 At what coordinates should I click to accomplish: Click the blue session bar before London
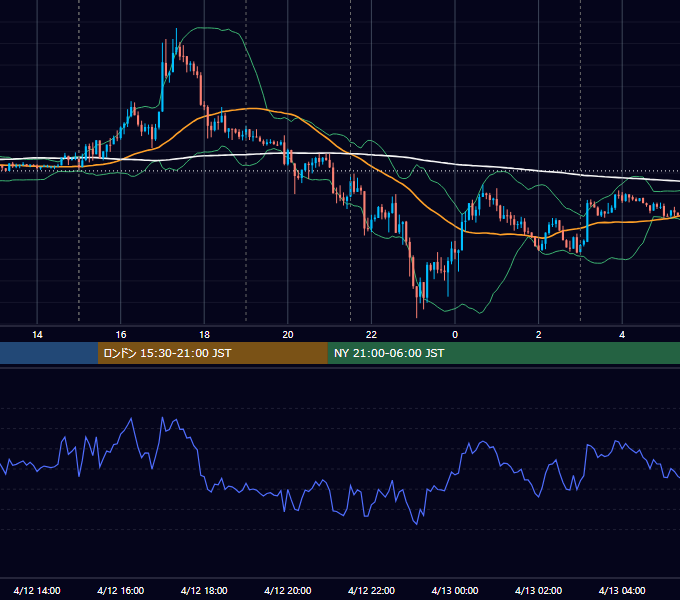pos(49,353)
